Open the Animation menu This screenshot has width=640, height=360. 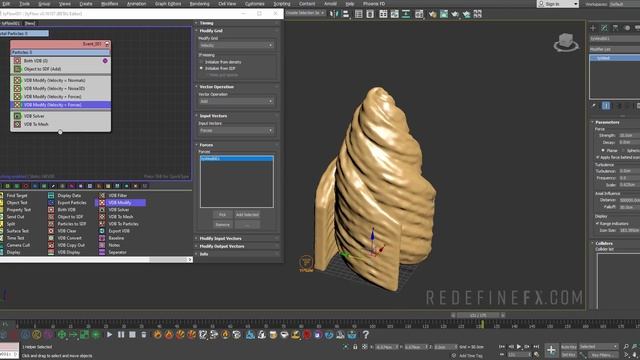click(x=136, y=4)
